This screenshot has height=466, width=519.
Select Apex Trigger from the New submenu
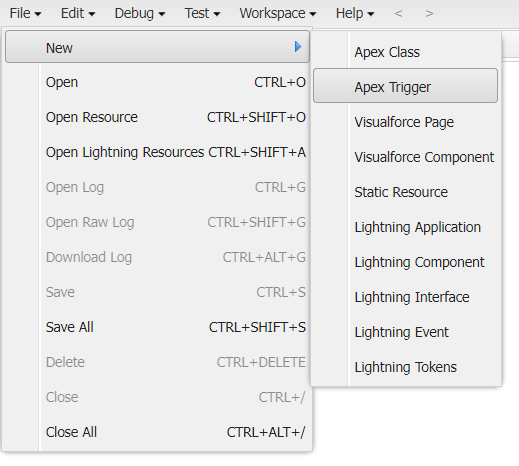(x=405, y=86)
